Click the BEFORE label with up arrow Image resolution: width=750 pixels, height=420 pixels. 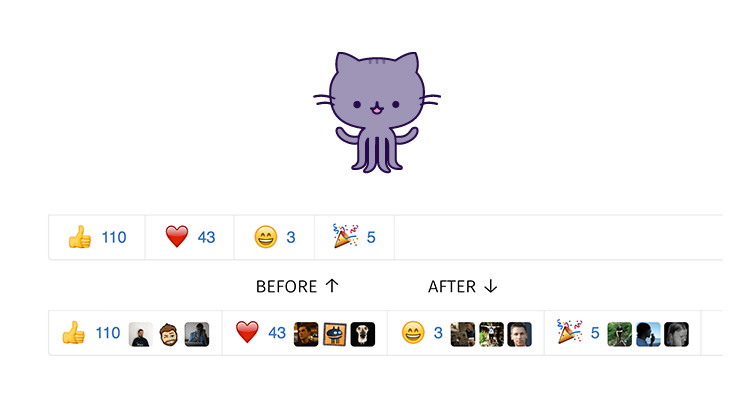[298, 287]
